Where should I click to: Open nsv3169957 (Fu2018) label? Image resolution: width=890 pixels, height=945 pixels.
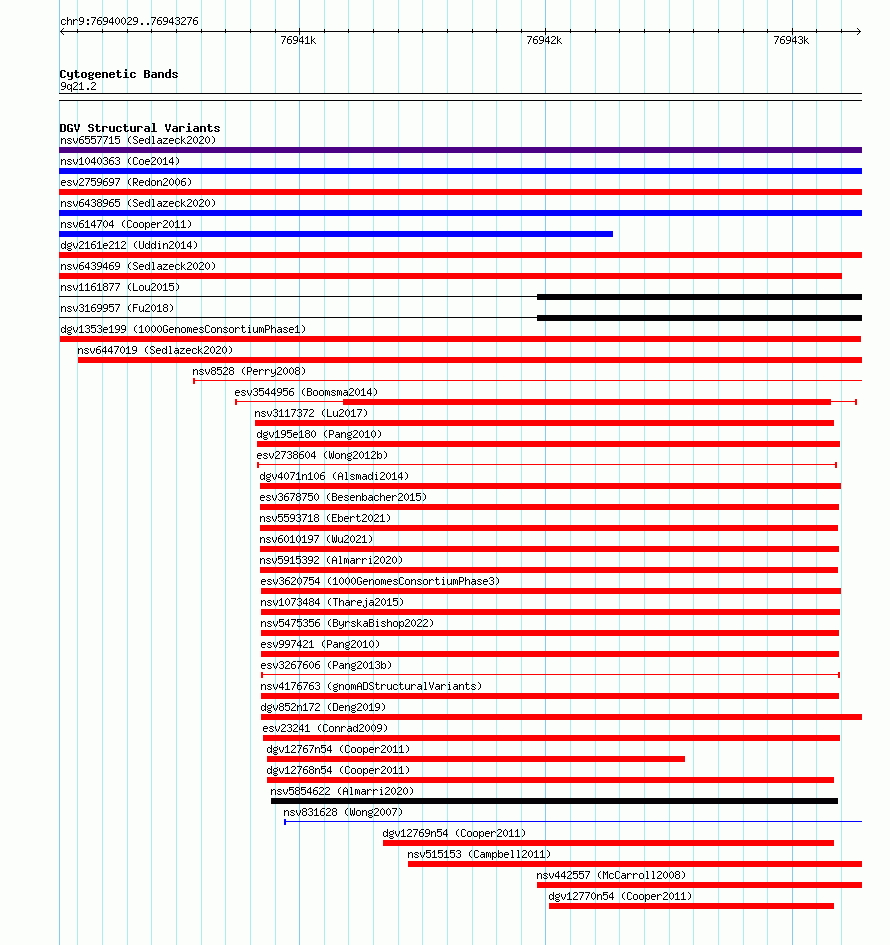[117, 309]
